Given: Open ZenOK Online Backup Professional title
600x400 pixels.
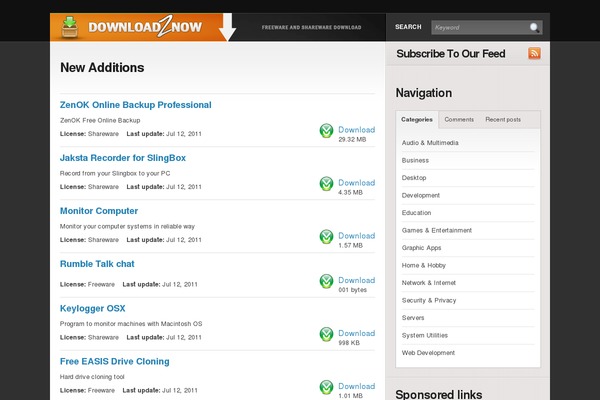Looking at the screenshot, I should tap(135, 105).
